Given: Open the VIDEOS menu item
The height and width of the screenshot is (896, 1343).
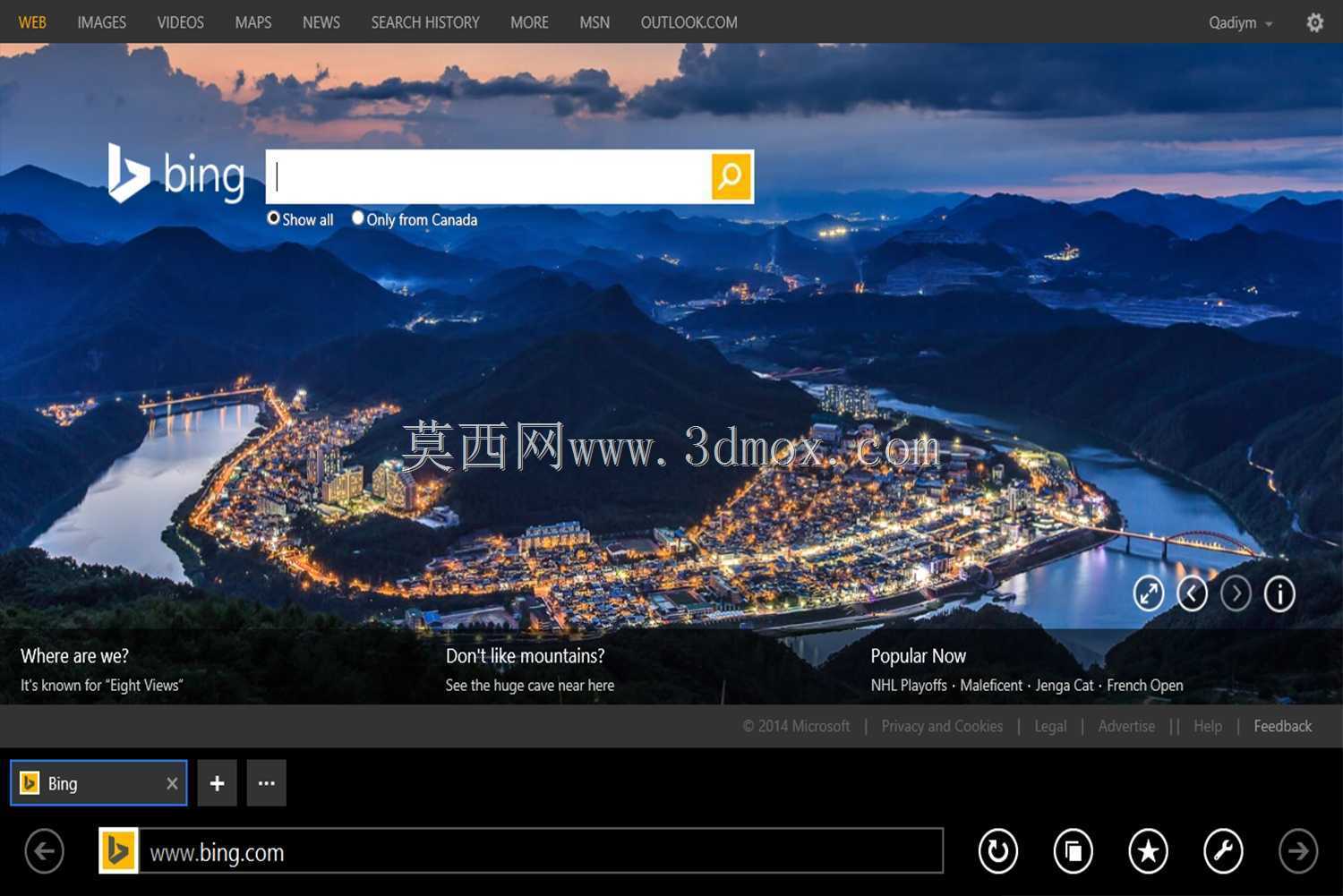Looking at the screenshot, I should pyautogui.click(x=180, y=22).
